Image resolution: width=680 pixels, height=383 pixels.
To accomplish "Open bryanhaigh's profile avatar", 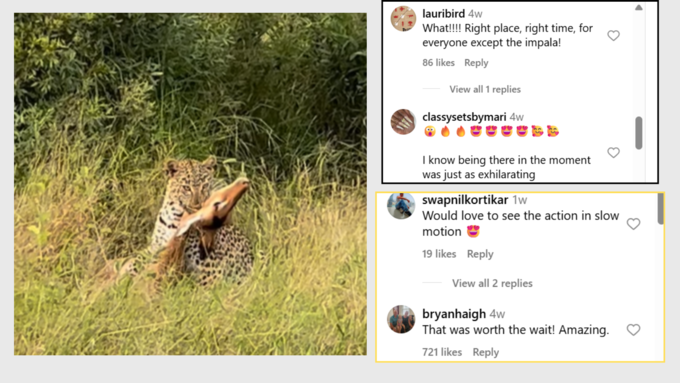I will tap(401, 319).
